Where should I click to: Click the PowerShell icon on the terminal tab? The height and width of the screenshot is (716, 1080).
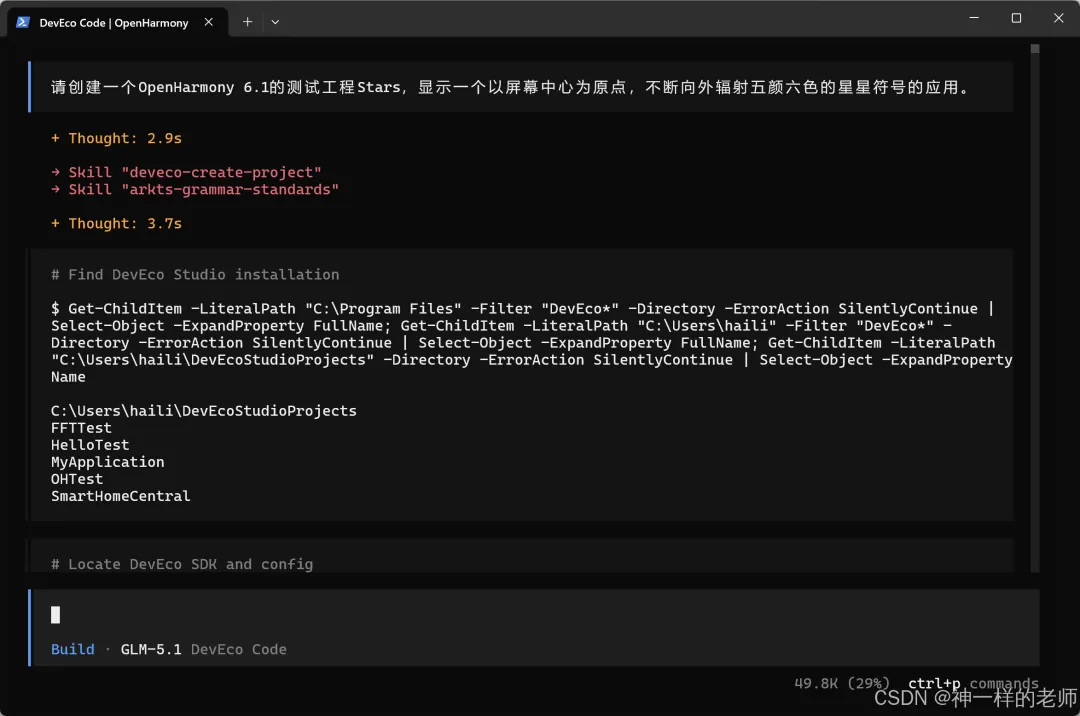pyautogui.click(x=23, y=22)
